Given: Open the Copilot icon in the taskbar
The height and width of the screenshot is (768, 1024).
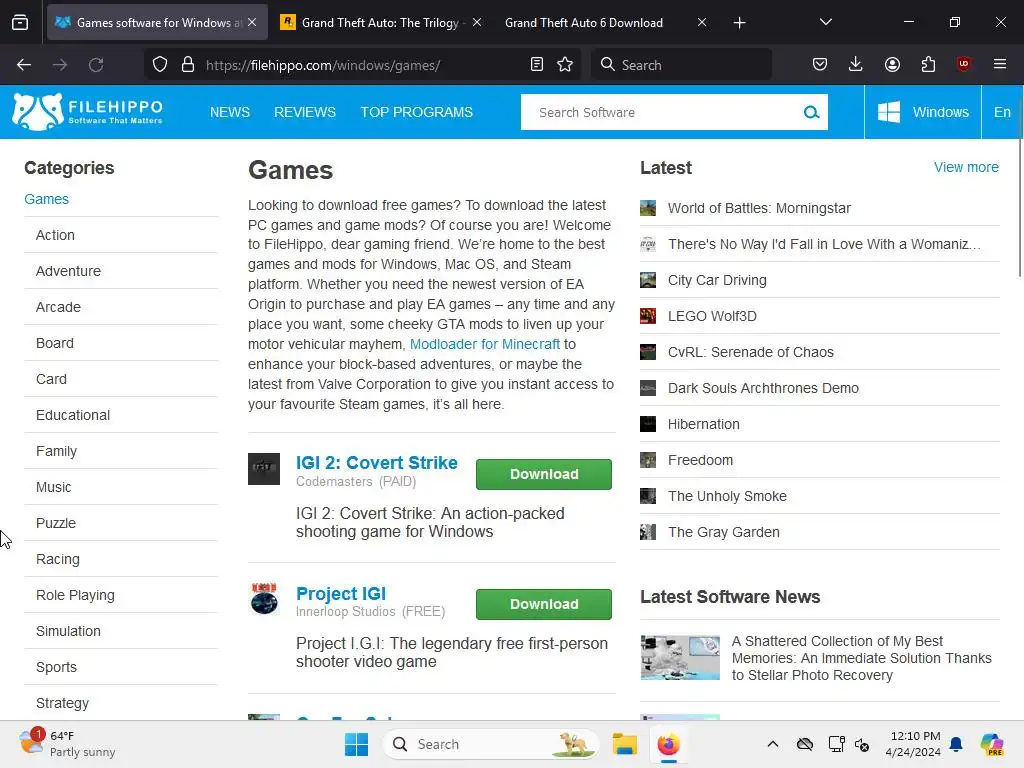Looking at the screenshot, I should coord(992,744).
